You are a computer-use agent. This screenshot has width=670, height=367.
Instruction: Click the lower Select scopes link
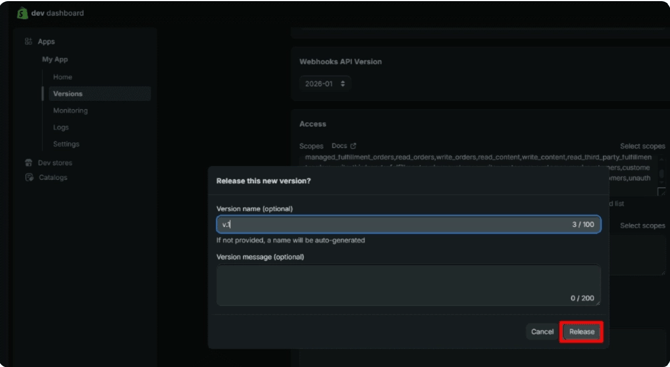(x=643, y=226)
